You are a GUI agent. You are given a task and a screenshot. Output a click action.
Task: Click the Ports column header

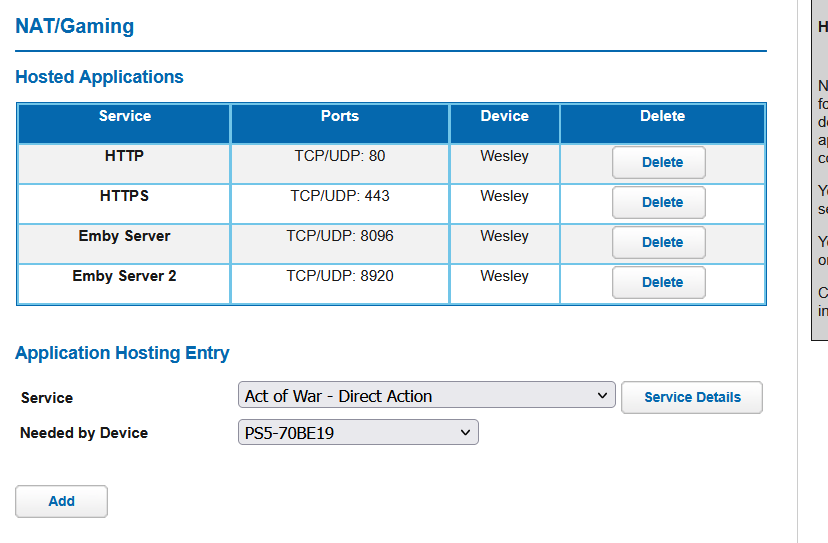(340, 116)
